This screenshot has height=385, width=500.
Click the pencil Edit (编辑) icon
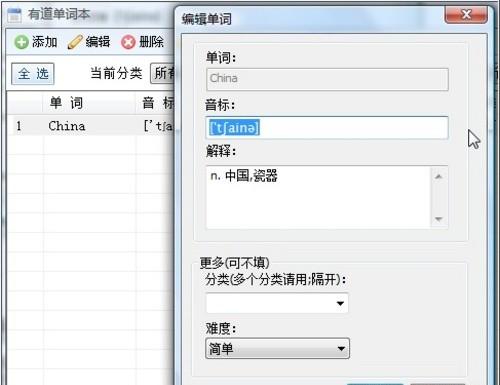click(x=75, y=42)
